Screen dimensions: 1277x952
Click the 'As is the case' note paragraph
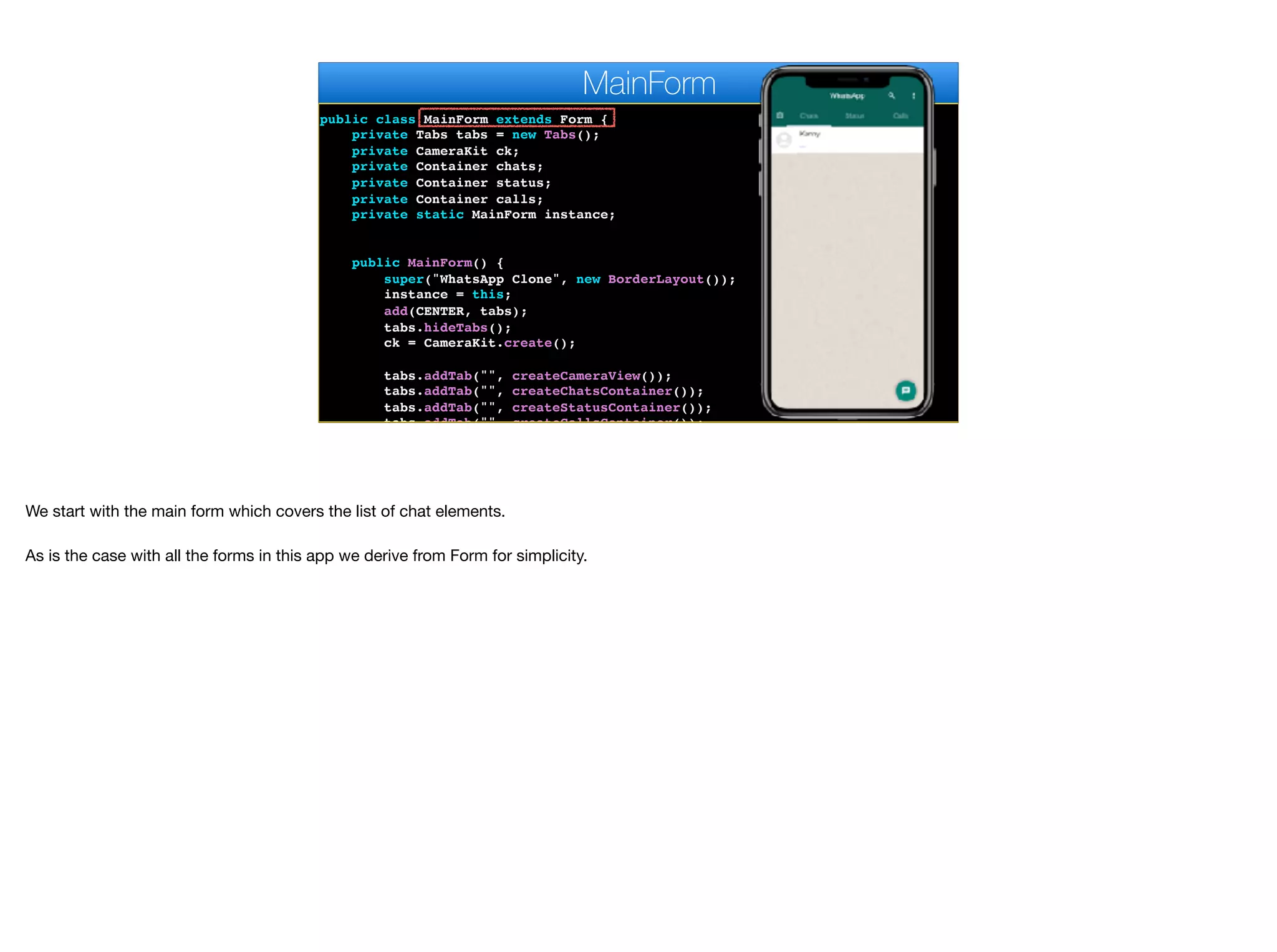306,555
